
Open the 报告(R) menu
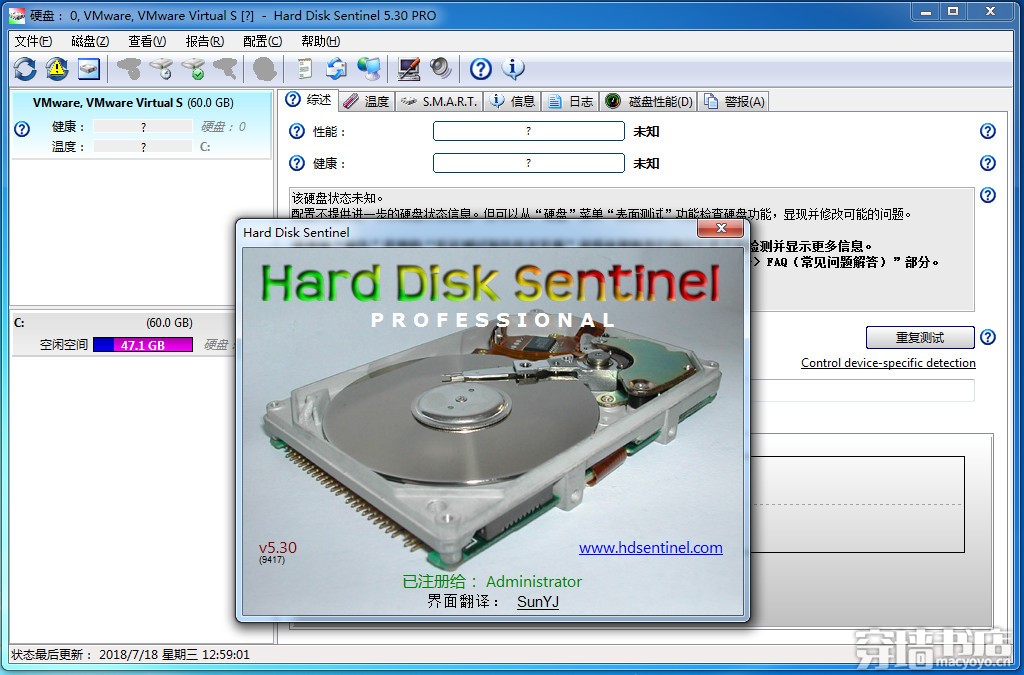tap(204, 41)
